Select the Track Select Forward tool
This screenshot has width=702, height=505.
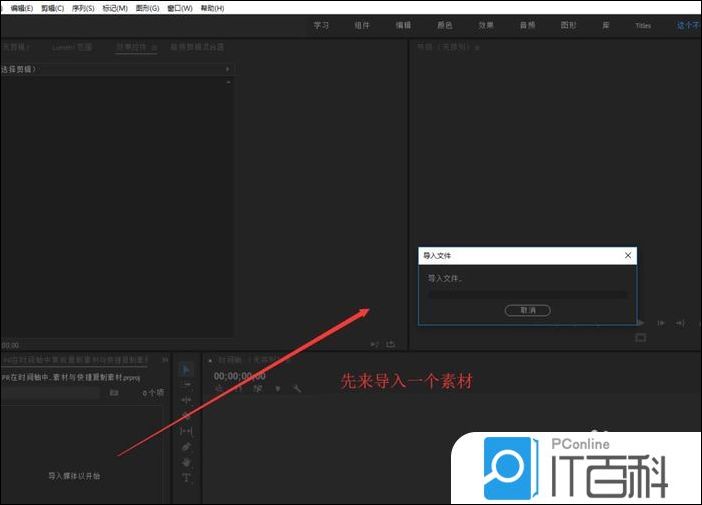point(187,385)
